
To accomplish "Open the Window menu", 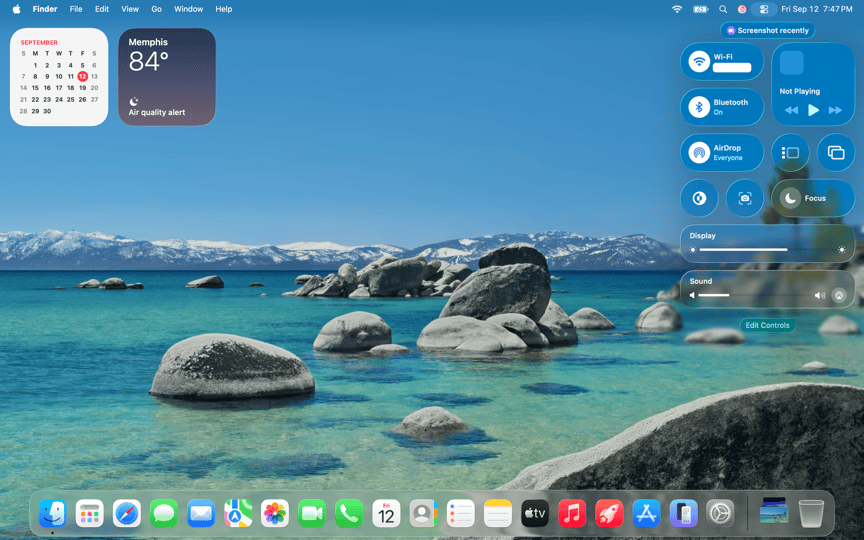I will (x=188, y=9).
